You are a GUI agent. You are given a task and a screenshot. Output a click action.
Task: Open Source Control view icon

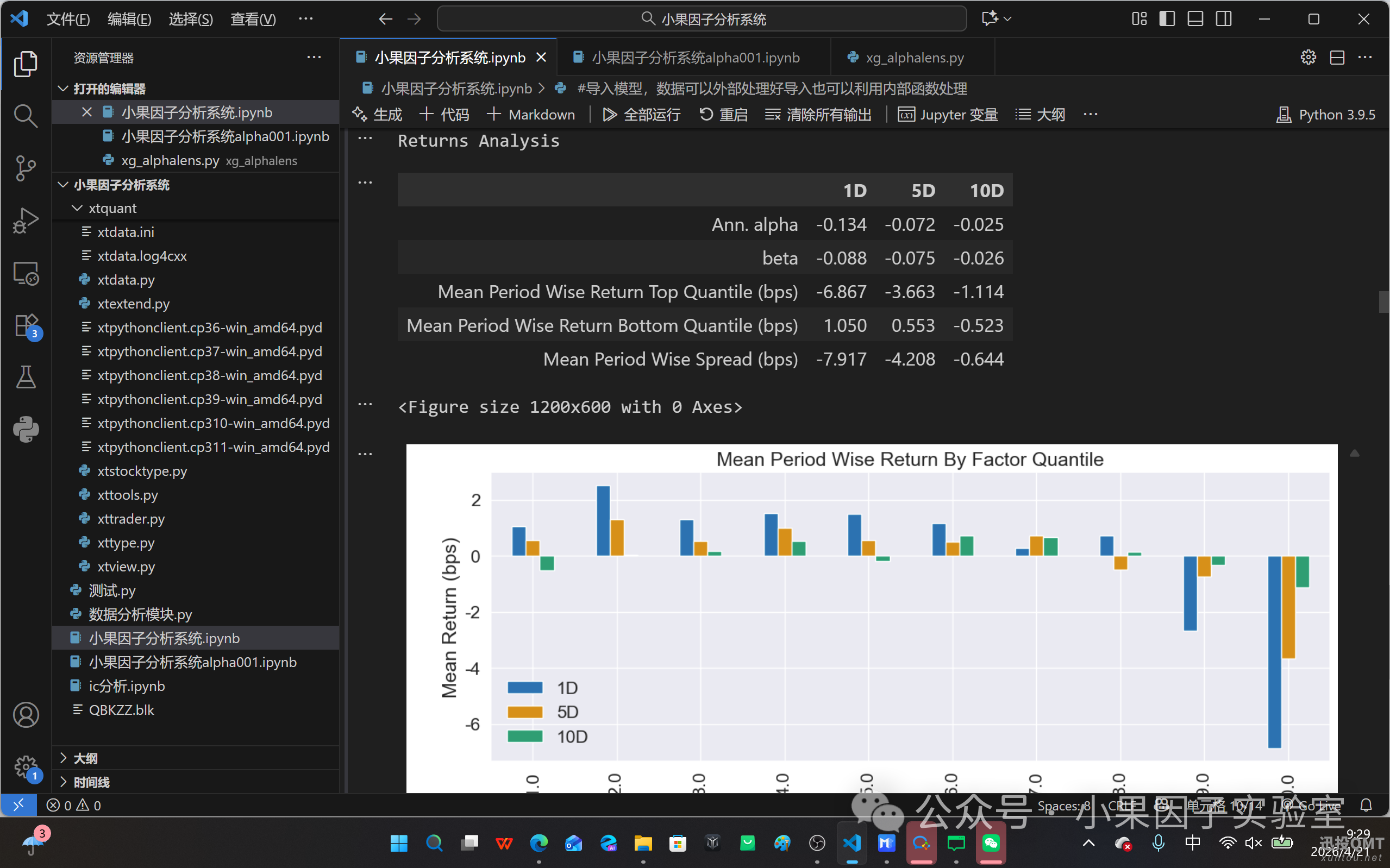click(x=25, y=168)
